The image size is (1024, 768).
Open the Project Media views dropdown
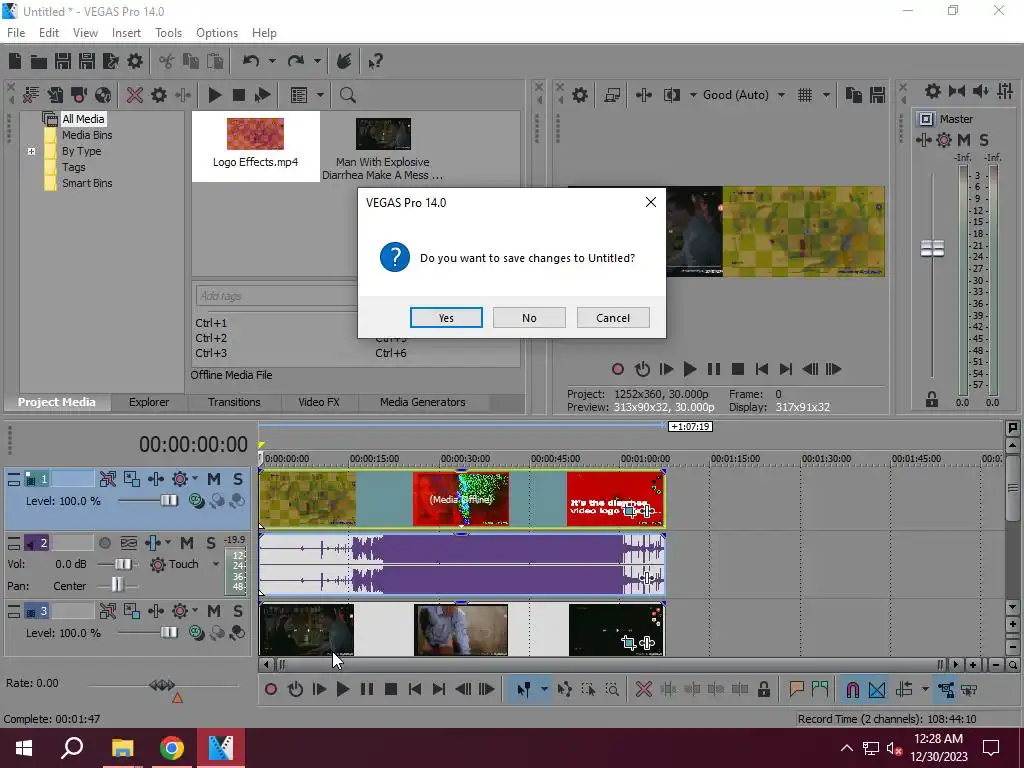320,95
